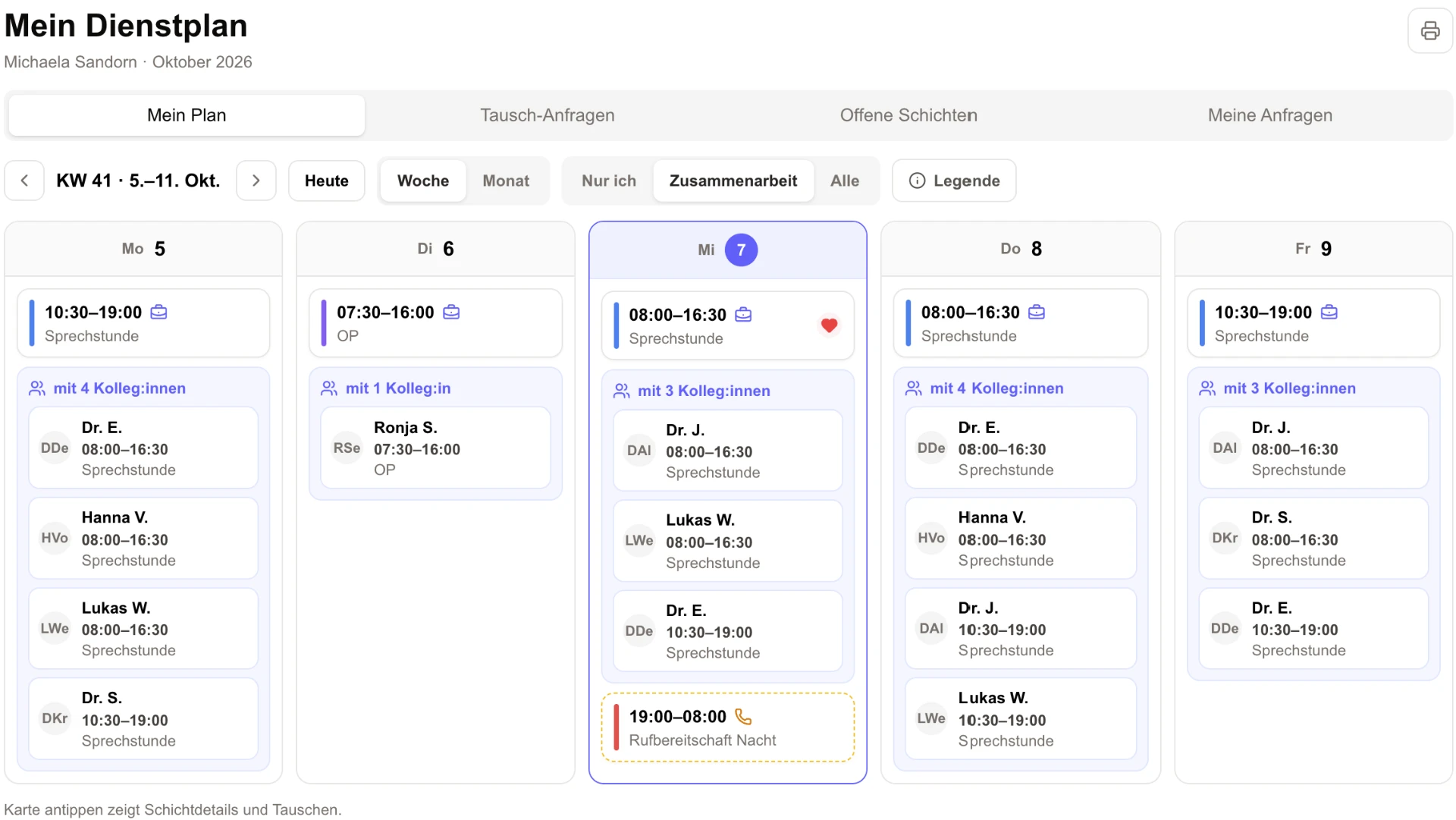Viewport: 1456px width, 820px height.
Task: Go to the previous week with the left chevron
Action: pos(24,181)
